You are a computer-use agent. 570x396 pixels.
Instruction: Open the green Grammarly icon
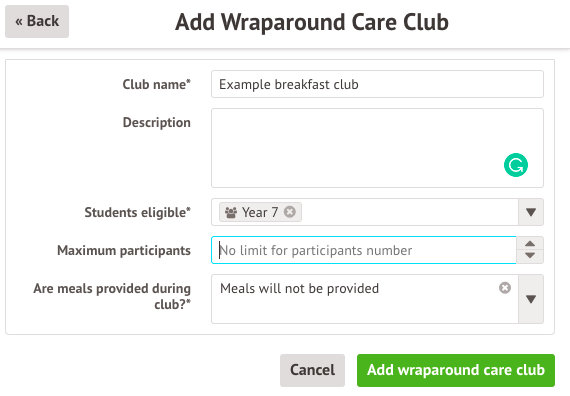[515, 165]
